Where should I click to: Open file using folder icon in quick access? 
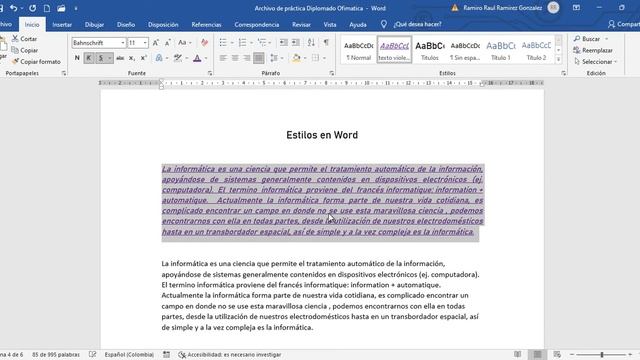coord(61,8)
